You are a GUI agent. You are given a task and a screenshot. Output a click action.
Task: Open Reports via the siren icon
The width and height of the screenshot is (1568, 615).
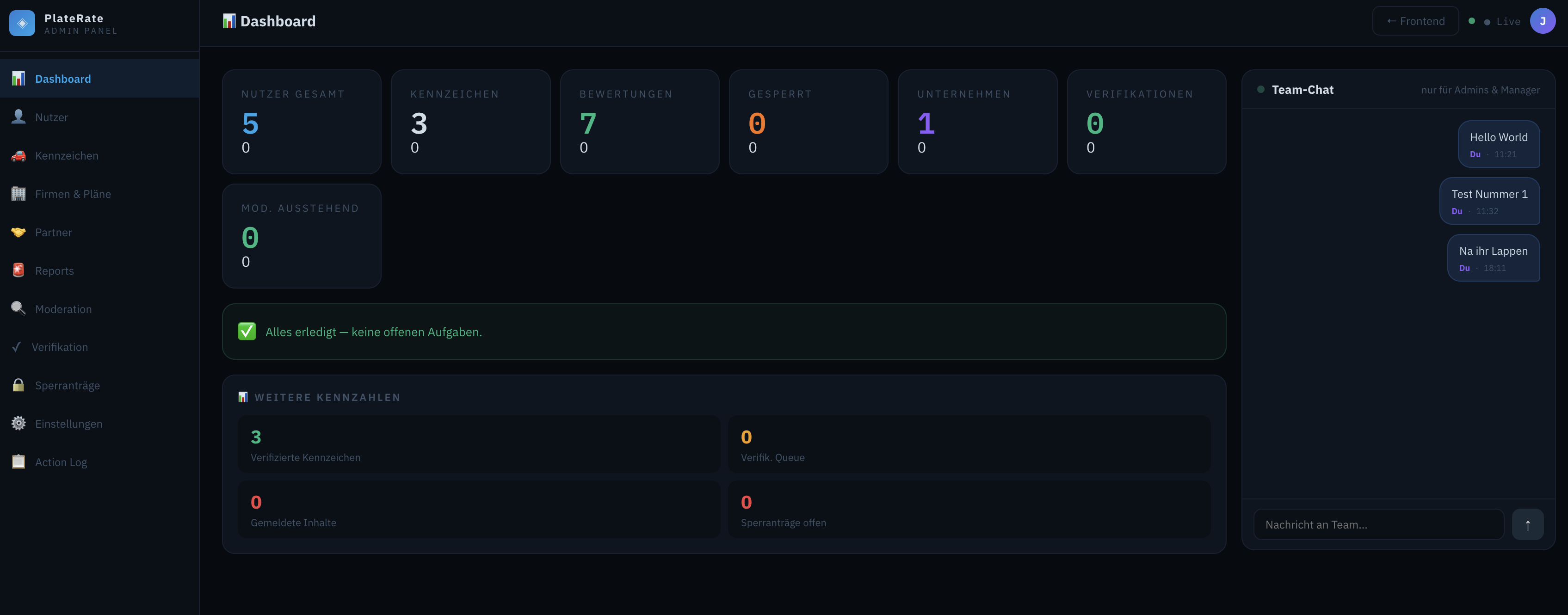18,270
